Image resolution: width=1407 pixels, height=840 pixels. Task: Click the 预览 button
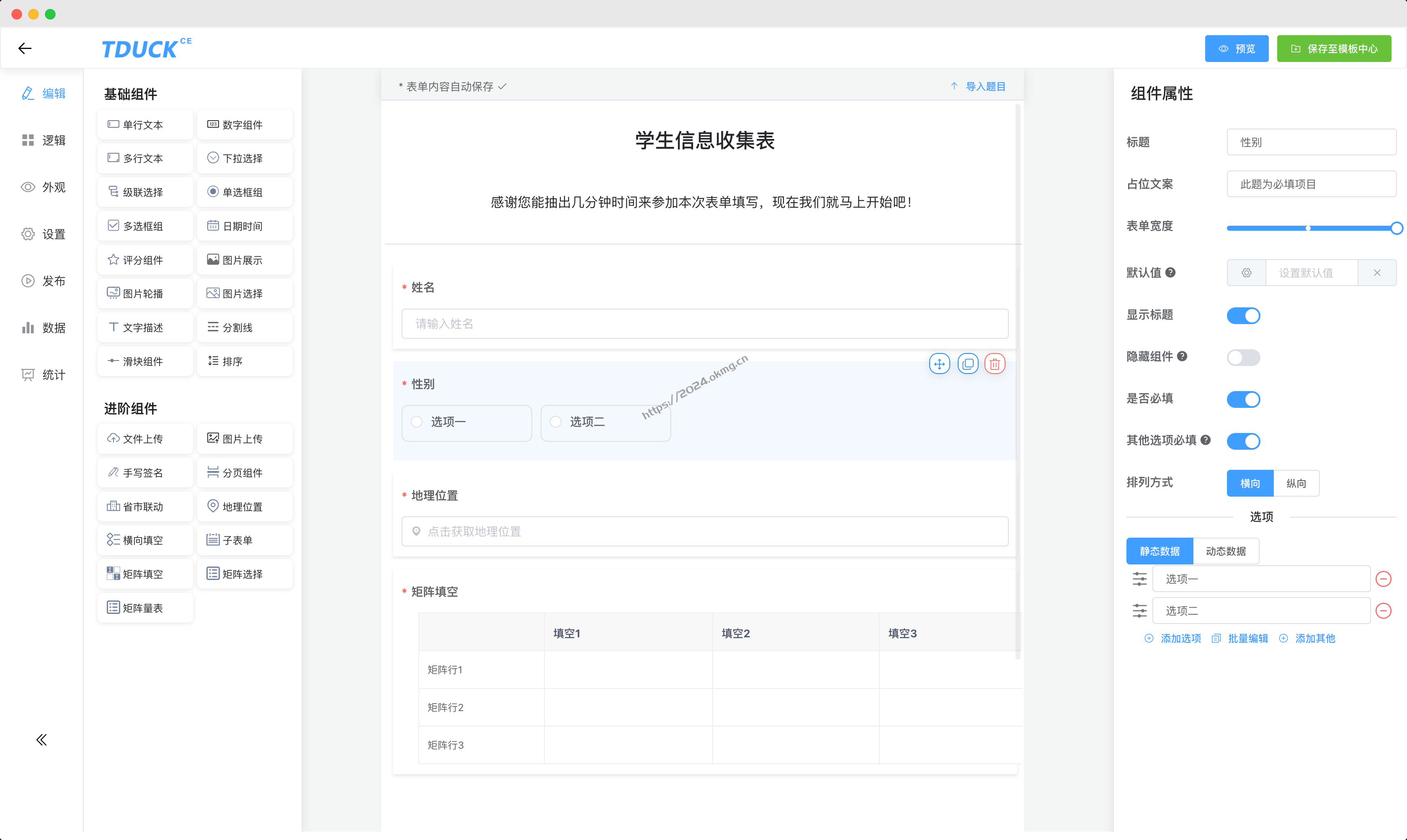pos(1236,48)
